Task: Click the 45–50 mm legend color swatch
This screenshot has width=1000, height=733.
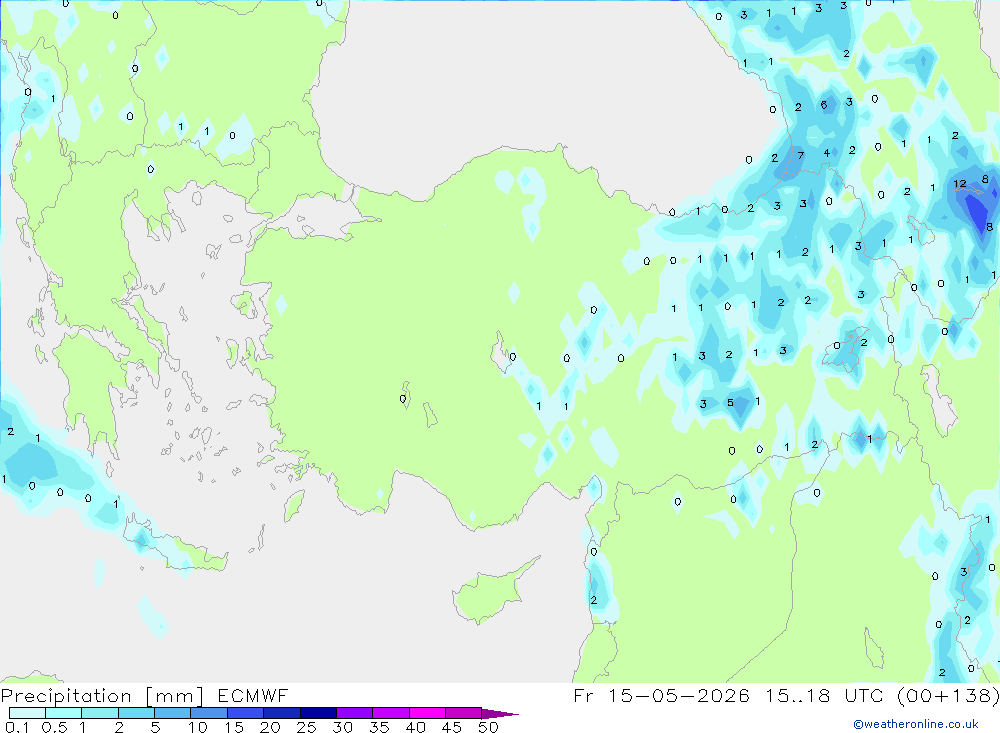Action: [464, 713]
